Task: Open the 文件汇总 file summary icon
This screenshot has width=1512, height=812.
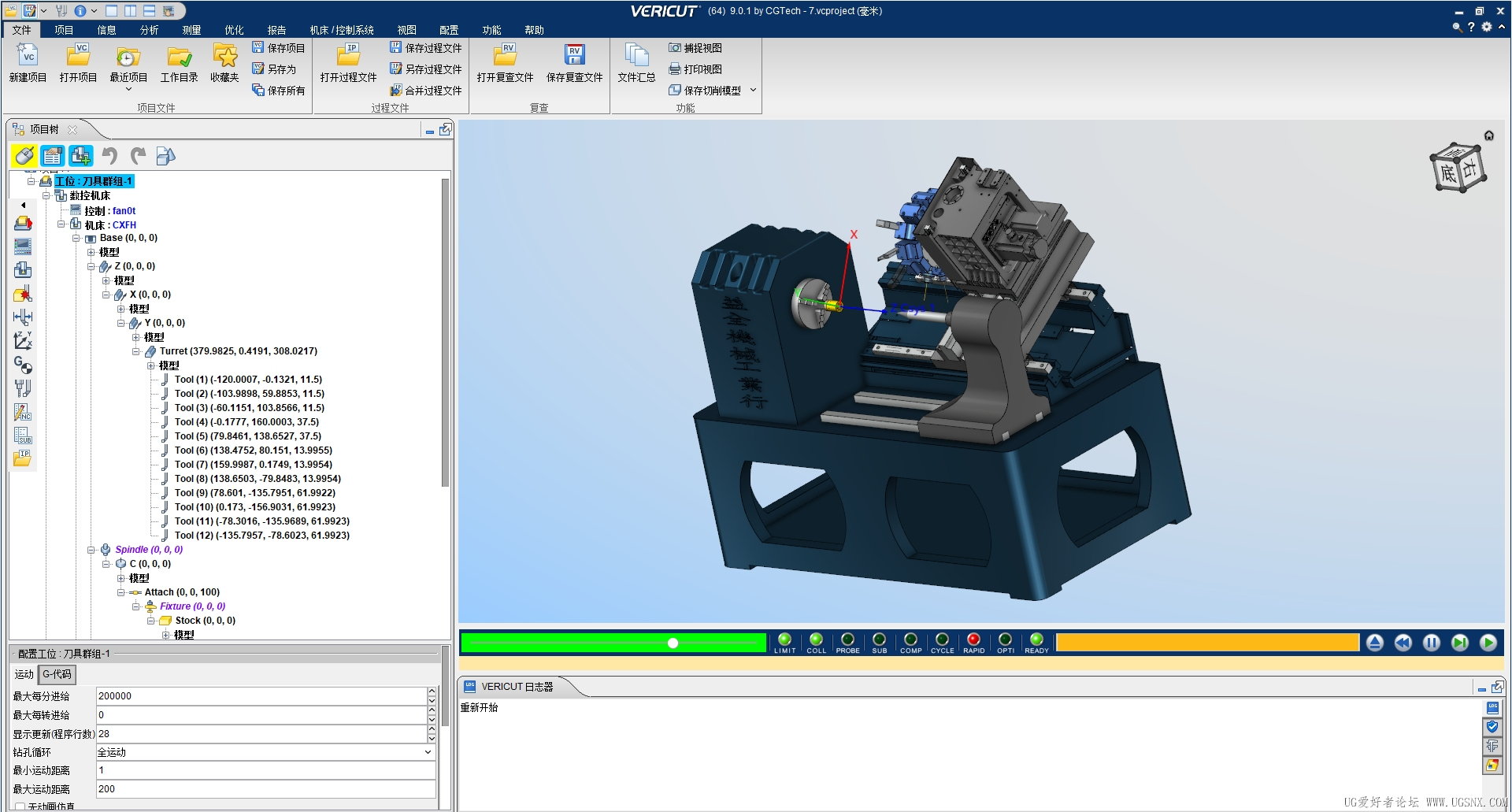Action: pyautogui.click(x=636, y=55)
